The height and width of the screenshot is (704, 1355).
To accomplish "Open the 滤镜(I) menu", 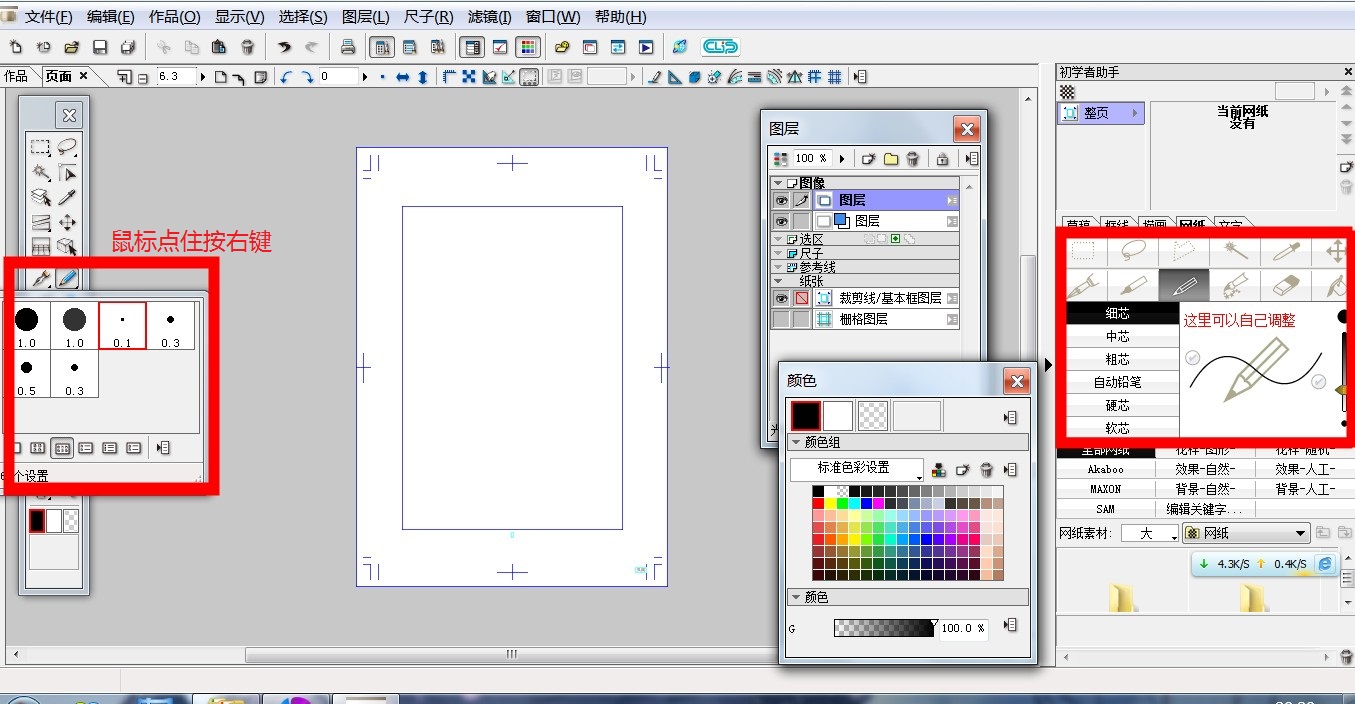I will coord(489,17).
